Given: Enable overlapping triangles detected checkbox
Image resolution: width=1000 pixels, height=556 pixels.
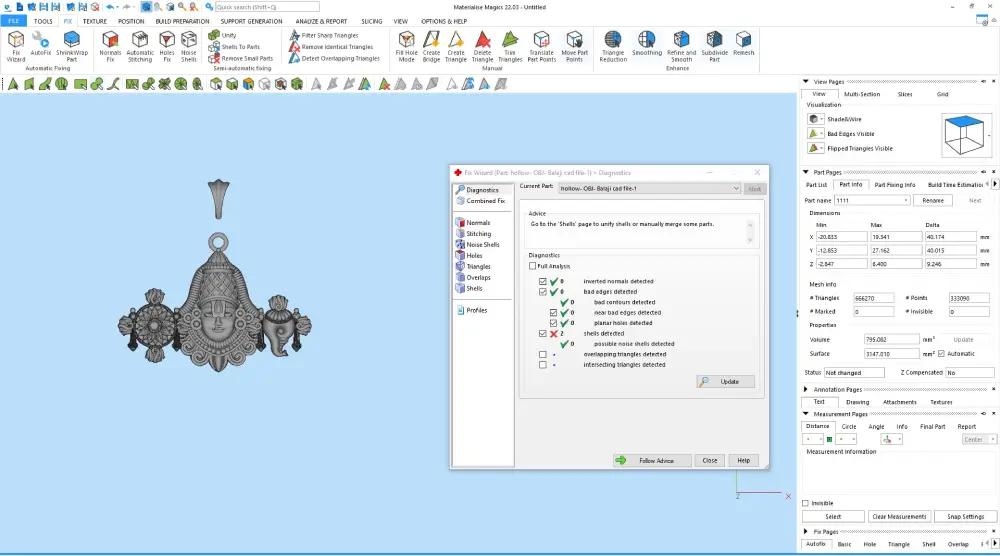Looking at the screenshot, I should (543, 355).
